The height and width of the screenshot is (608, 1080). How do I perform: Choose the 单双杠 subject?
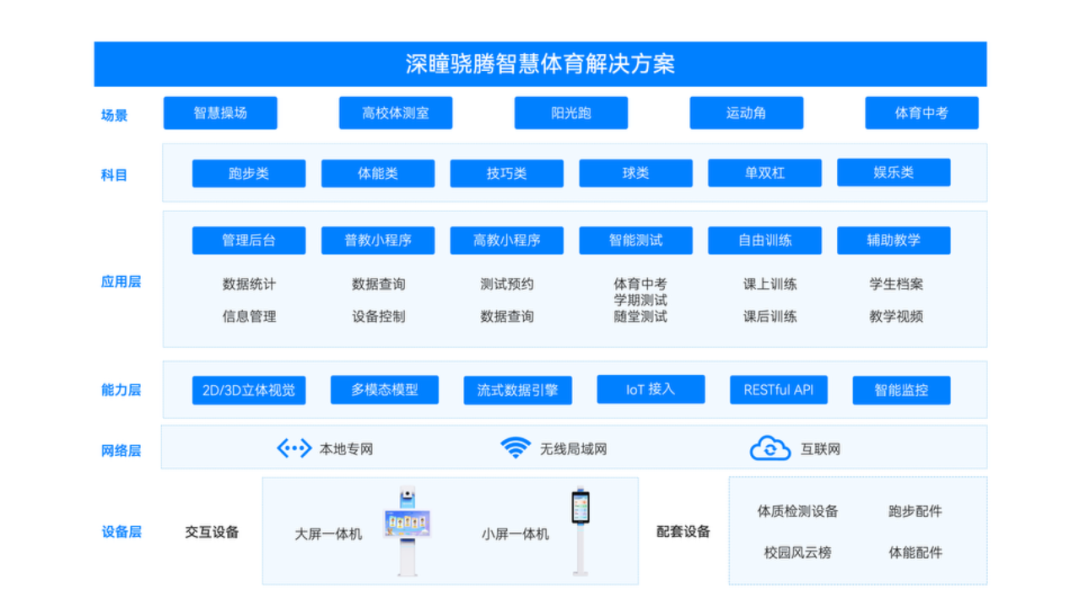pos(765,173)
